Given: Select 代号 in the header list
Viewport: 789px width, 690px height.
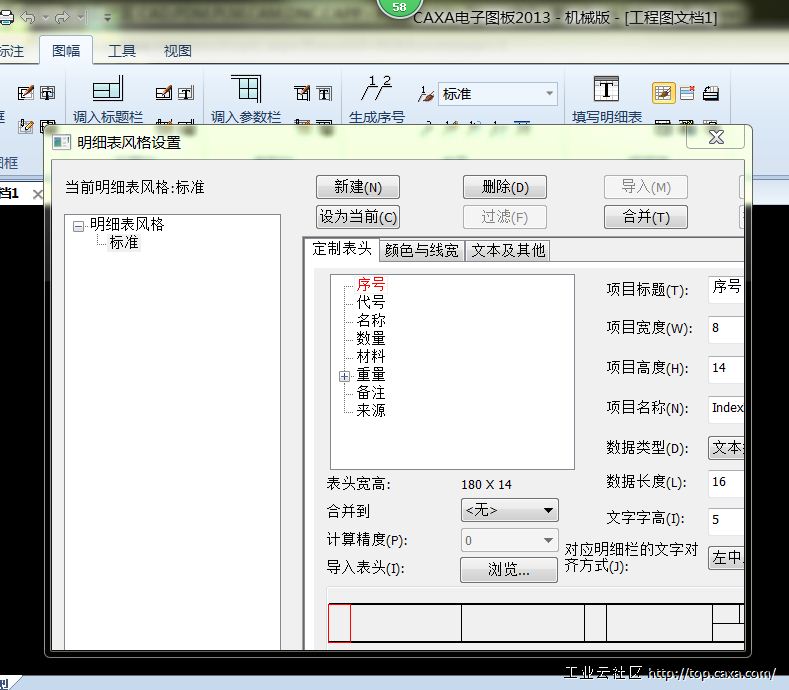Looking at the screenshot, I should point(371,302).
